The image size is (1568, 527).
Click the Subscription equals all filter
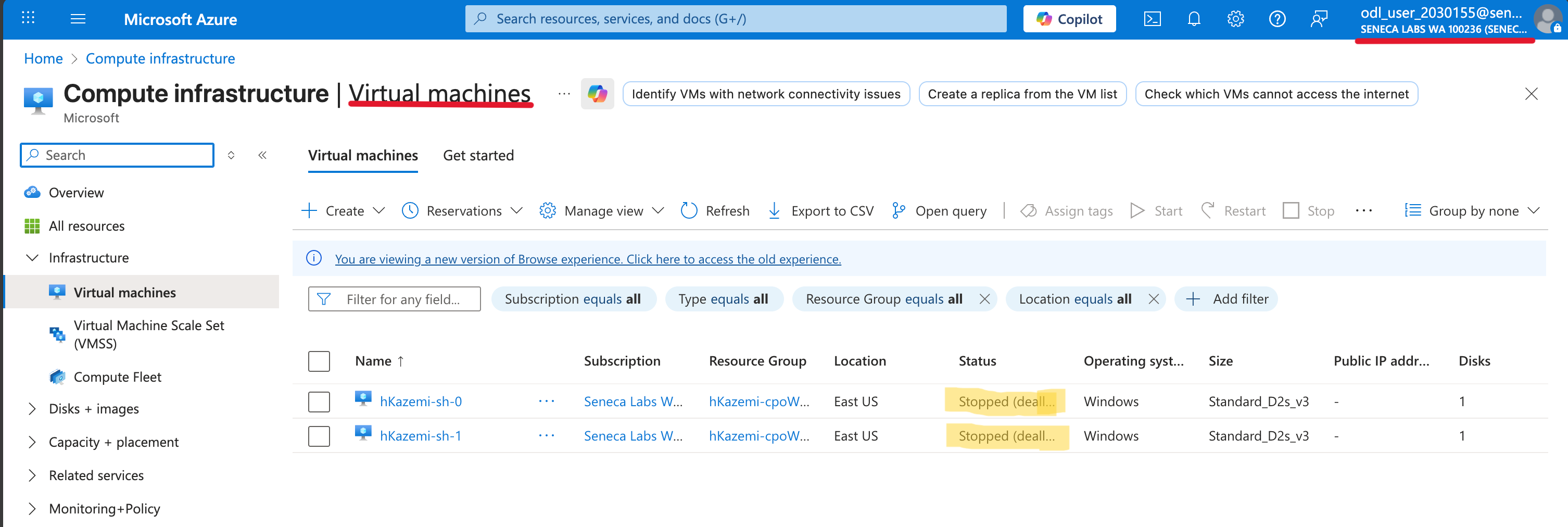click(573, 299)
